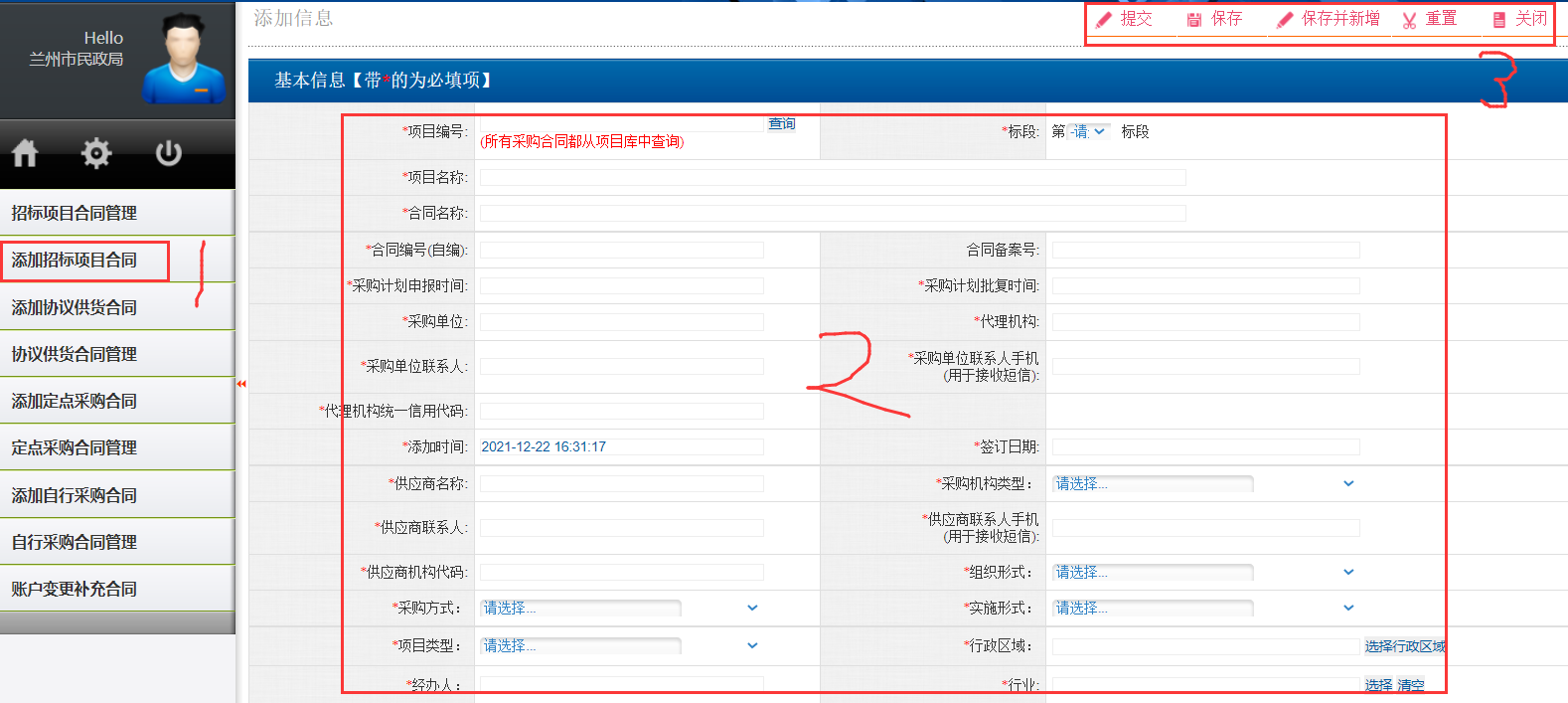
Task: Open 添加协议供货合同 menu item
Action: pos(117,307)
